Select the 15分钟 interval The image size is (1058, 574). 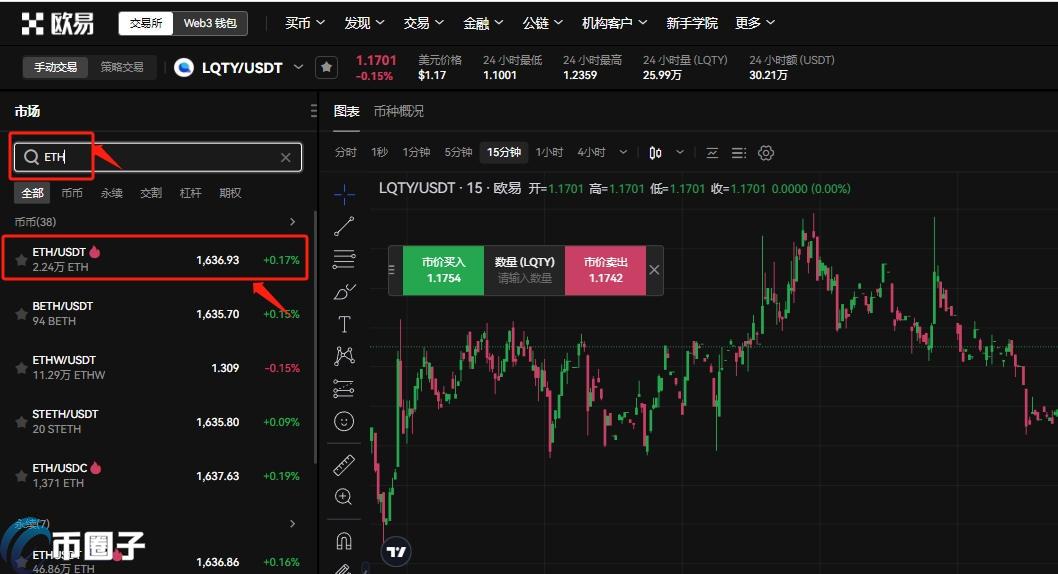point(504,152)
